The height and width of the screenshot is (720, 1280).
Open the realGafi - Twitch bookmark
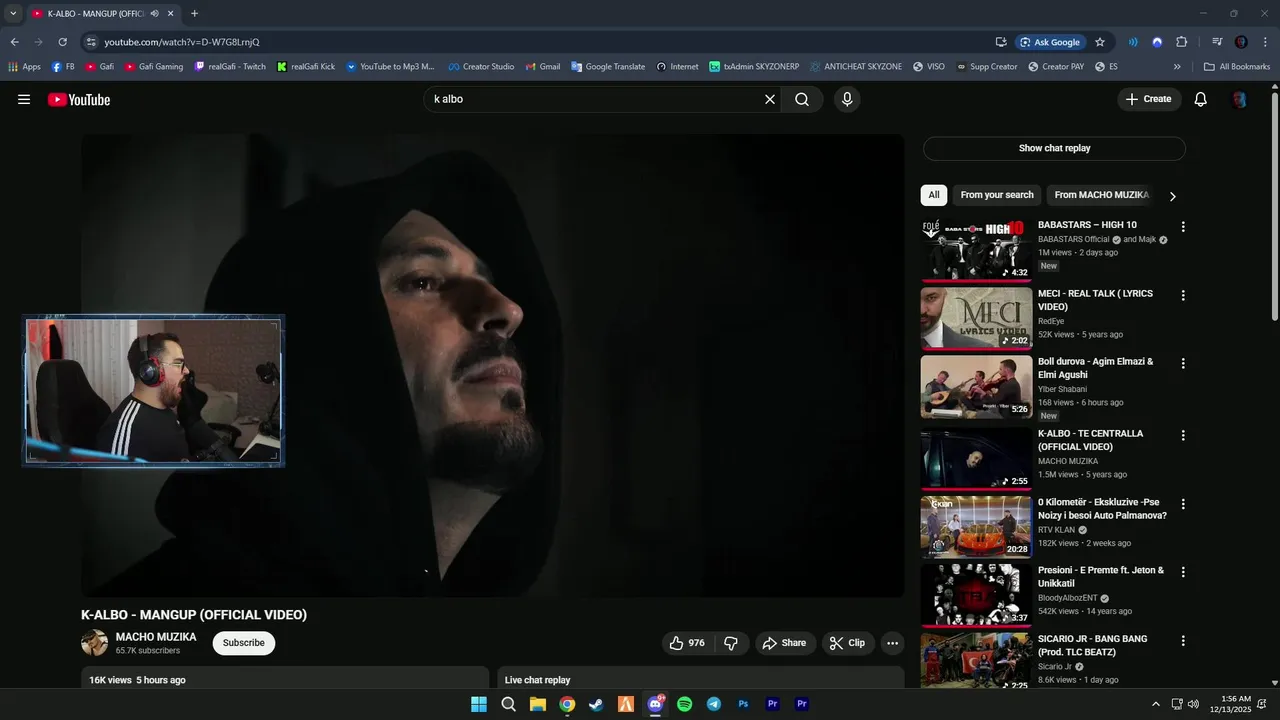tap(230, 67)
